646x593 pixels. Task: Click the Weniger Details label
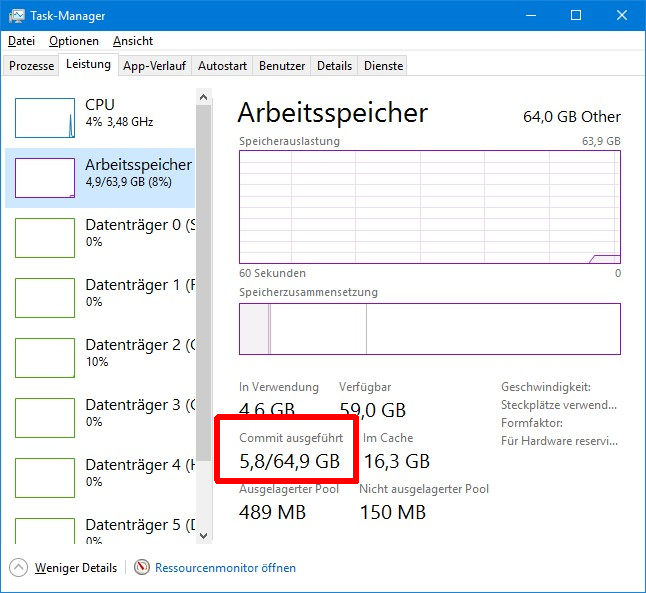click(76, 568)
